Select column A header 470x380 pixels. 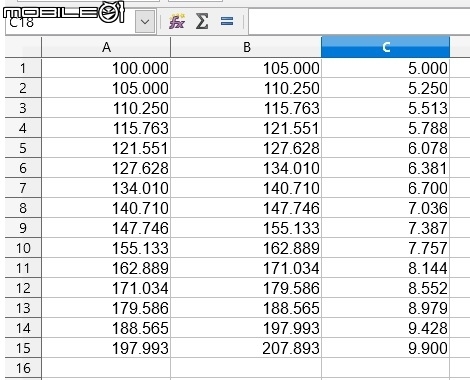coord(106,47)
